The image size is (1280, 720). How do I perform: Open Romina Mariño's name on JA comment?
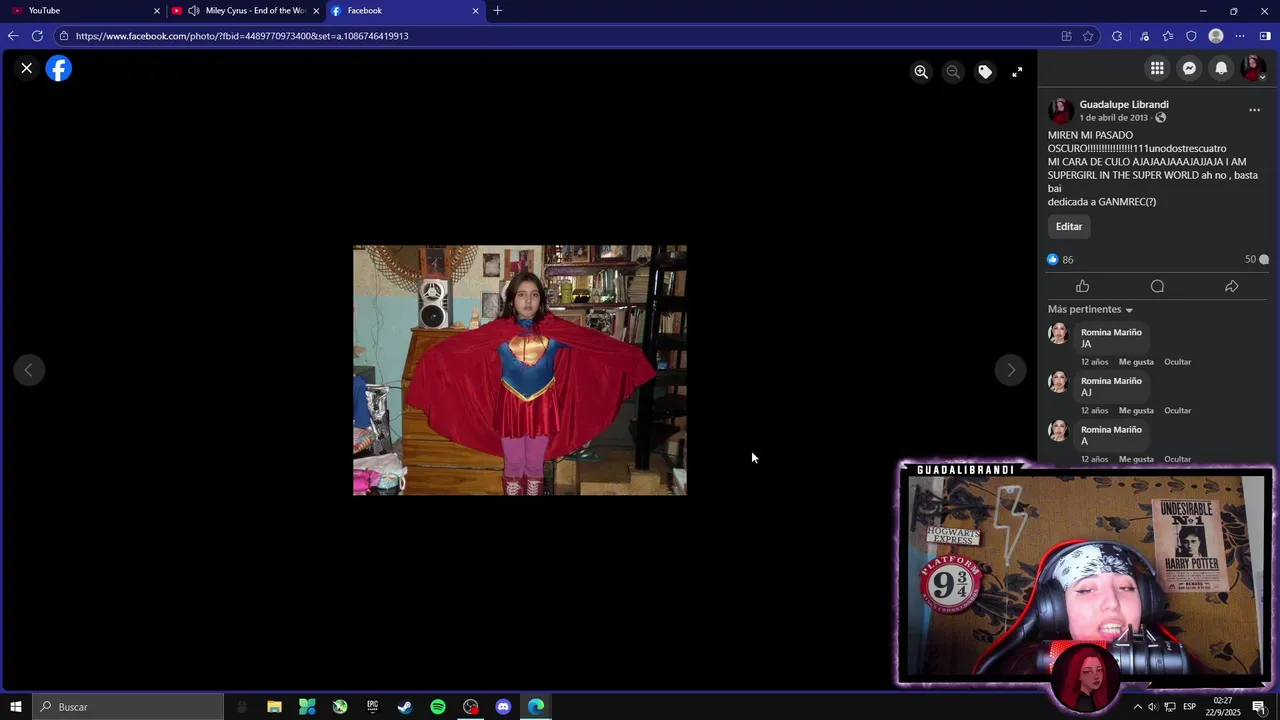coord(1111,332)
